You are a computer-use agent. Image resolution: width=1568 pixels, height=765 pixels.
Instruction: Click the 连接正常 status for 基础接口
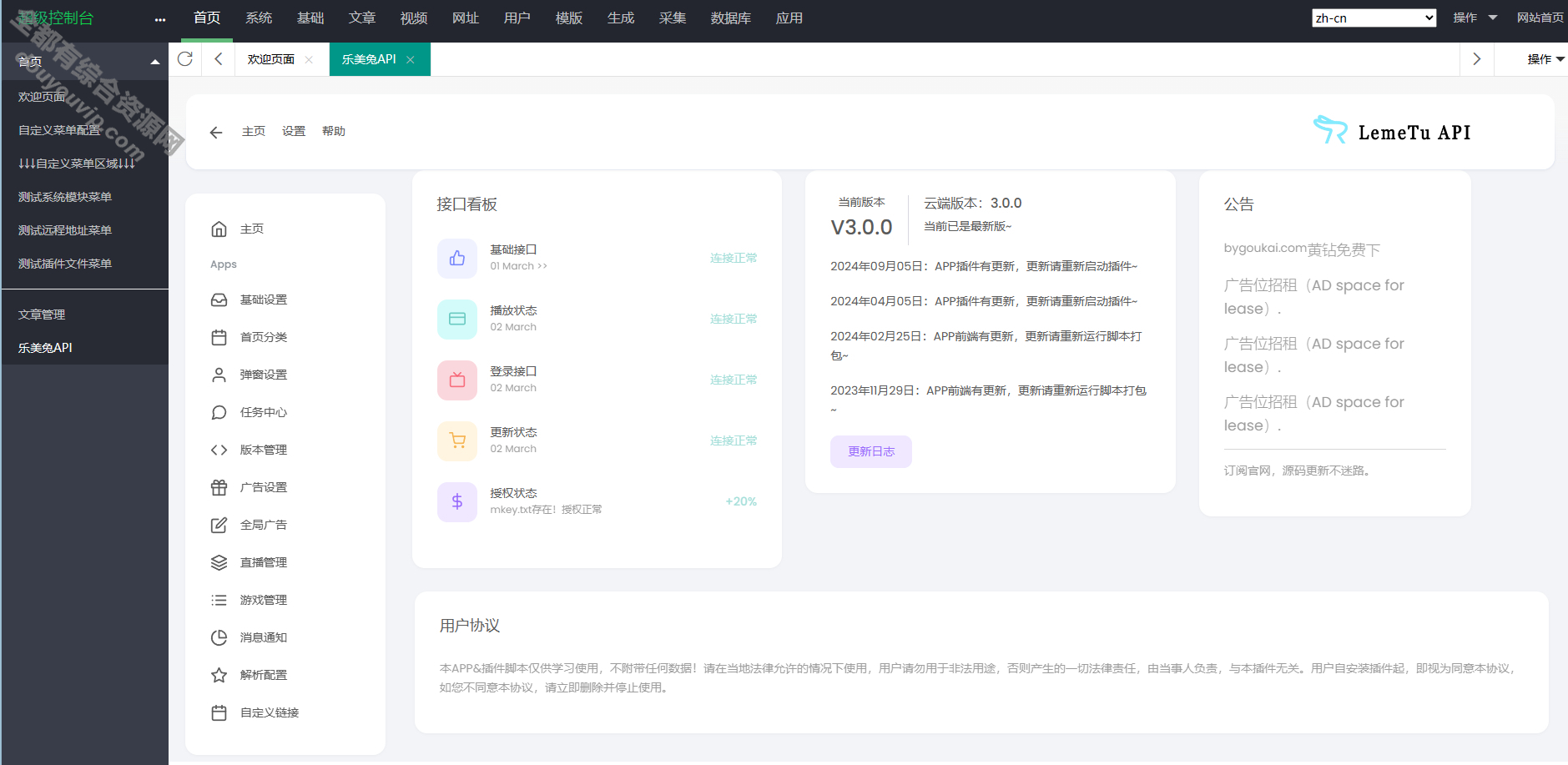click(x=734, y=258)
